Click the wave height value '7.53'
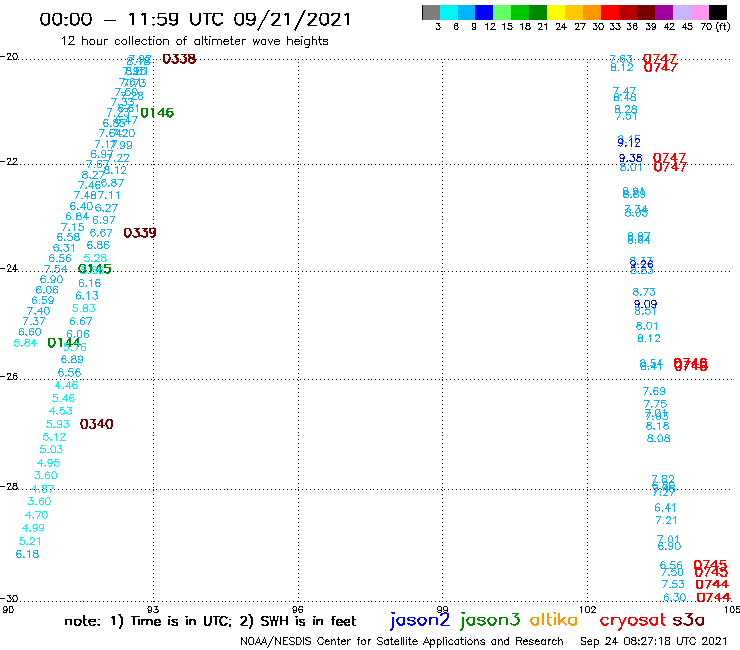This screenshot has width=740, height=650. [x=673, y=584]
